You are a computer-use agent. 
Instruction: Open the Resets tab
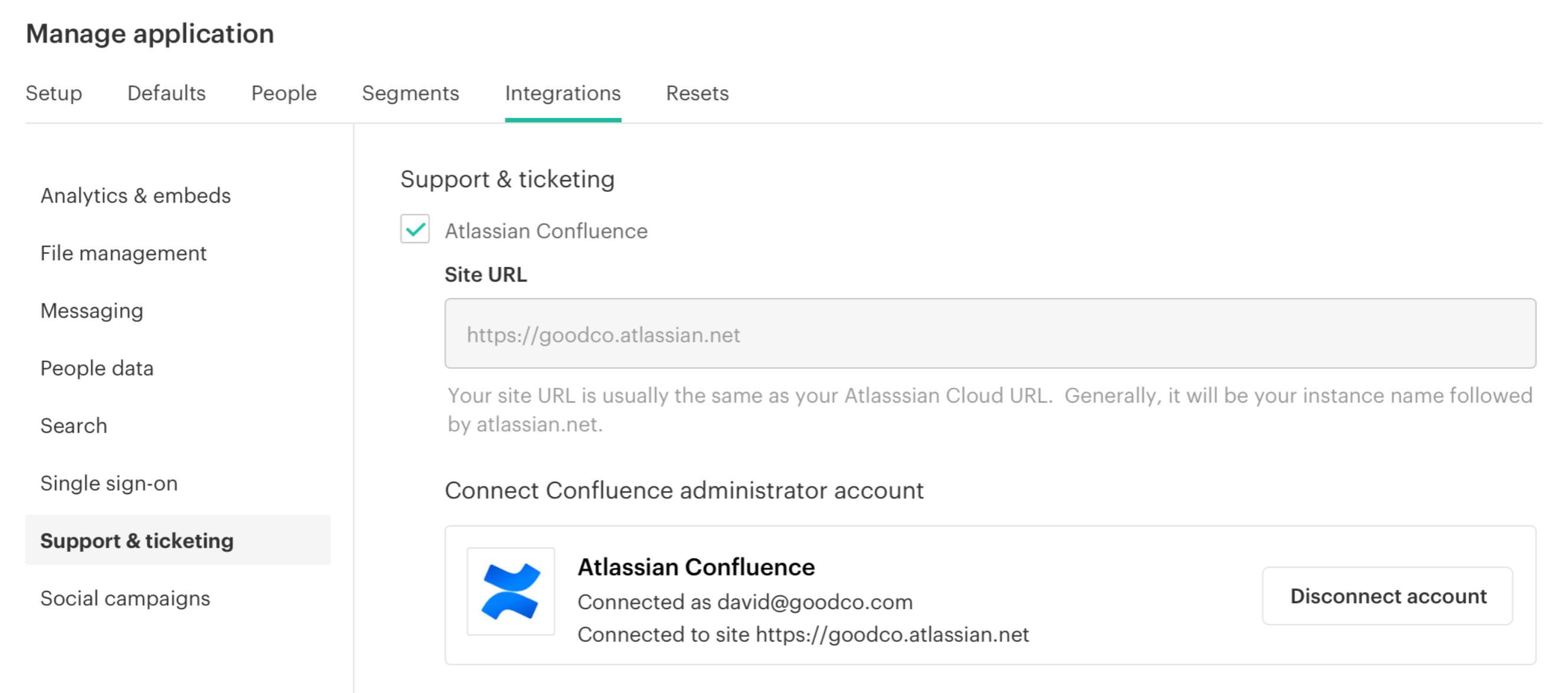tap(697, 93)
